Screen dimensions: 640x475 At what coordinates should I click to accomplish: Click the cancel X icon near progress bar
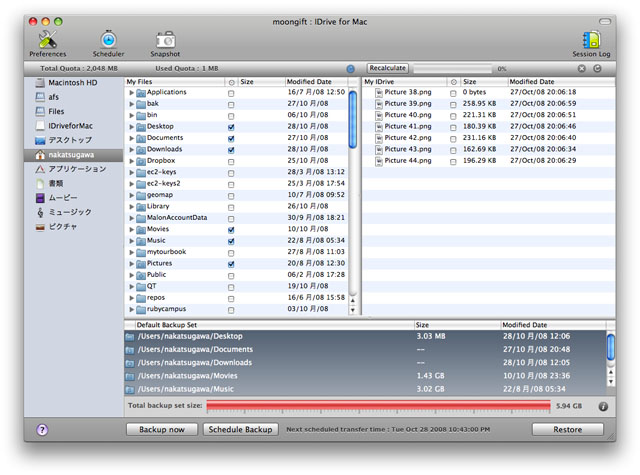click(x=582, y=69)
